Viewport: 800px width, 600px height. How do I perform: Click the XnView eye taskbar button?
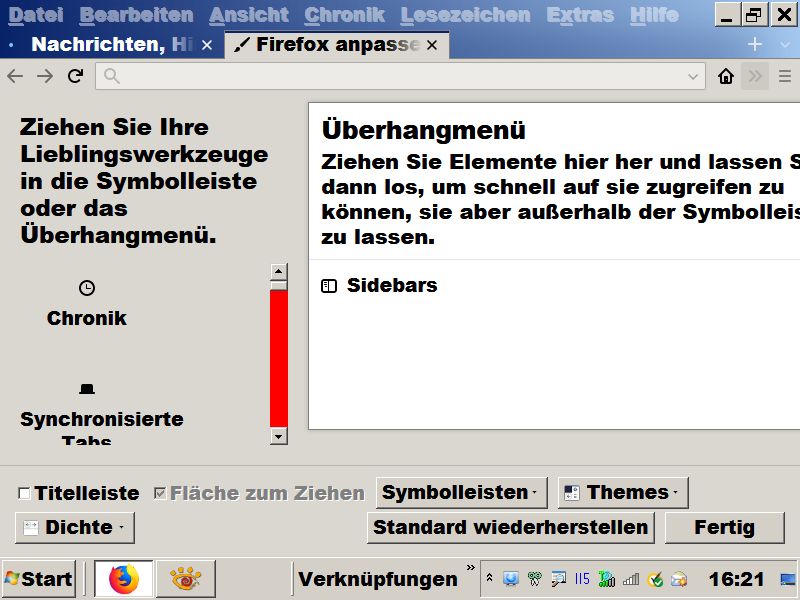pyautogui.click(x=186, y=579)
